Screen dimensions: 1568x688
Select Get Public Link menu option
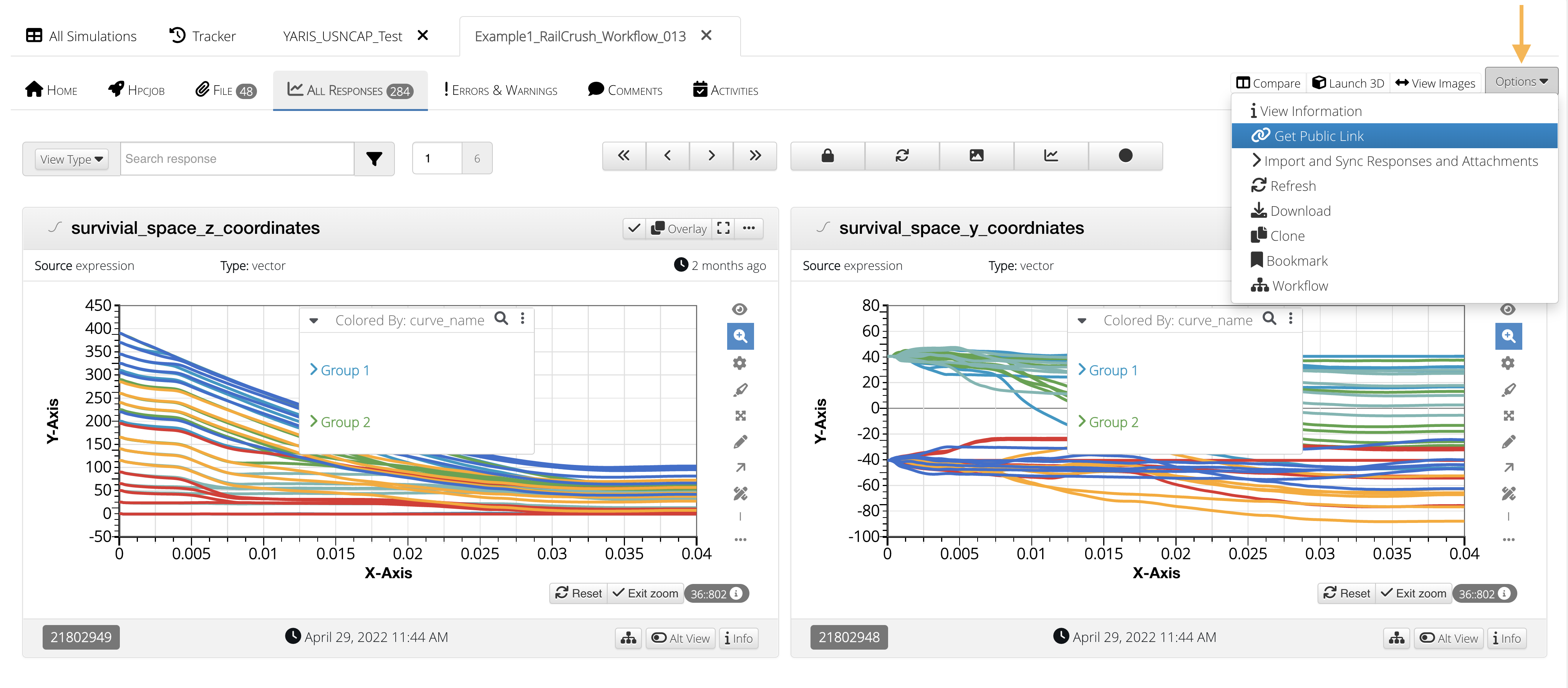pyautogui.click(x=1318, y=136)
